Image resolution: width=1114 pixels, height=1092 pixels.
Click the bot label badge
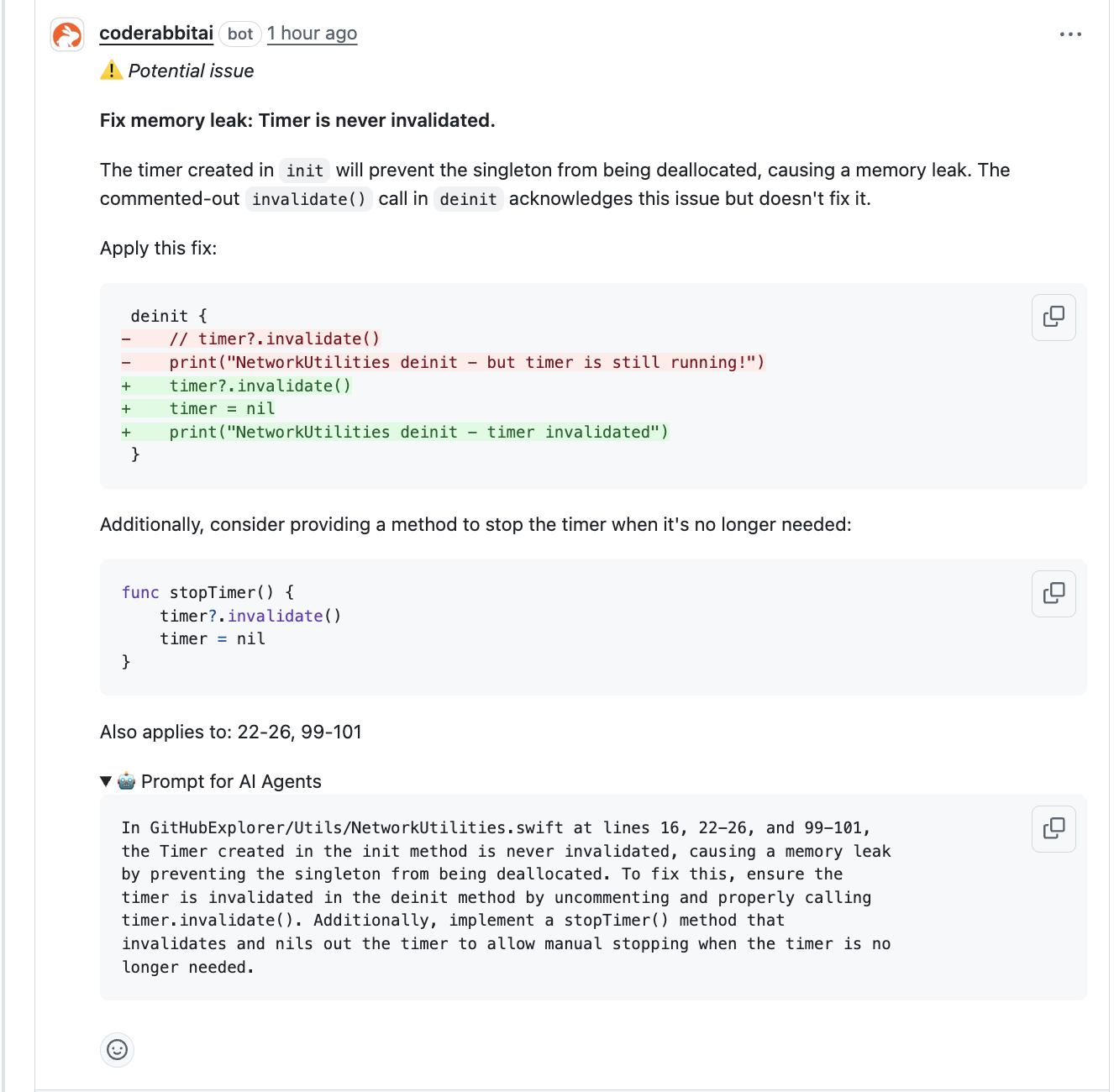(240, 34)
